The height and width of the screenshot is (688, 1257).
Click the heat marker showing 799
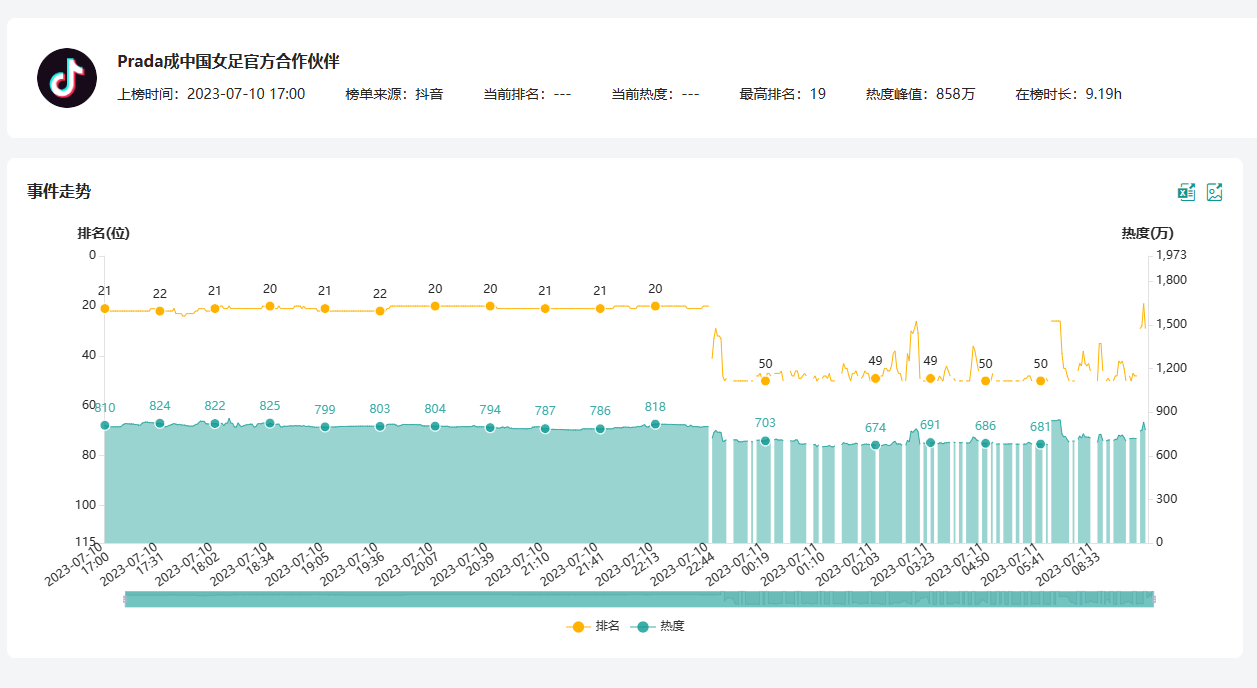tap(325, 427)
